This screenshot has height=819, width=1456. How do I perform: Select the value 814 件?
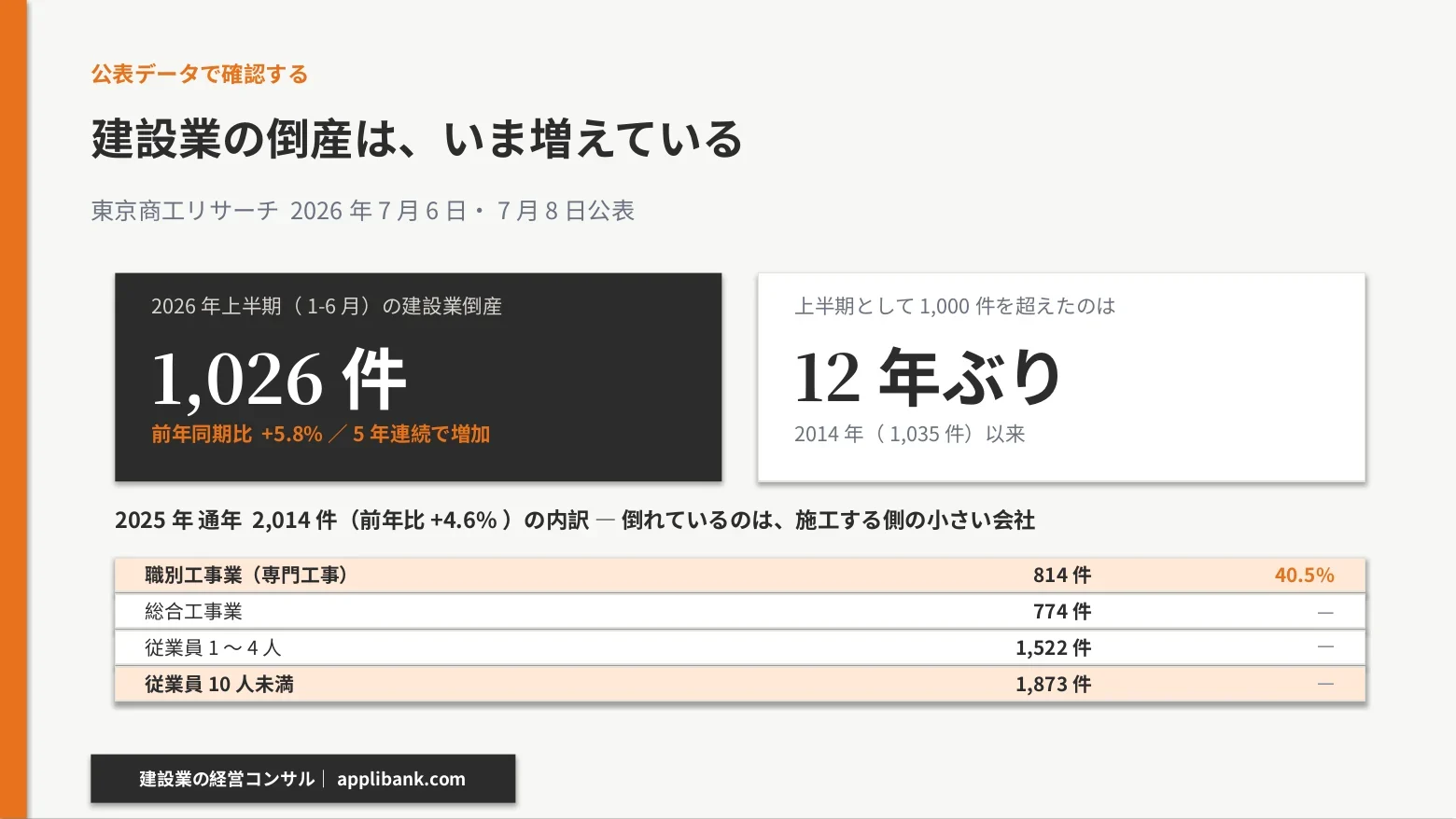click(x=1062, y=576)
